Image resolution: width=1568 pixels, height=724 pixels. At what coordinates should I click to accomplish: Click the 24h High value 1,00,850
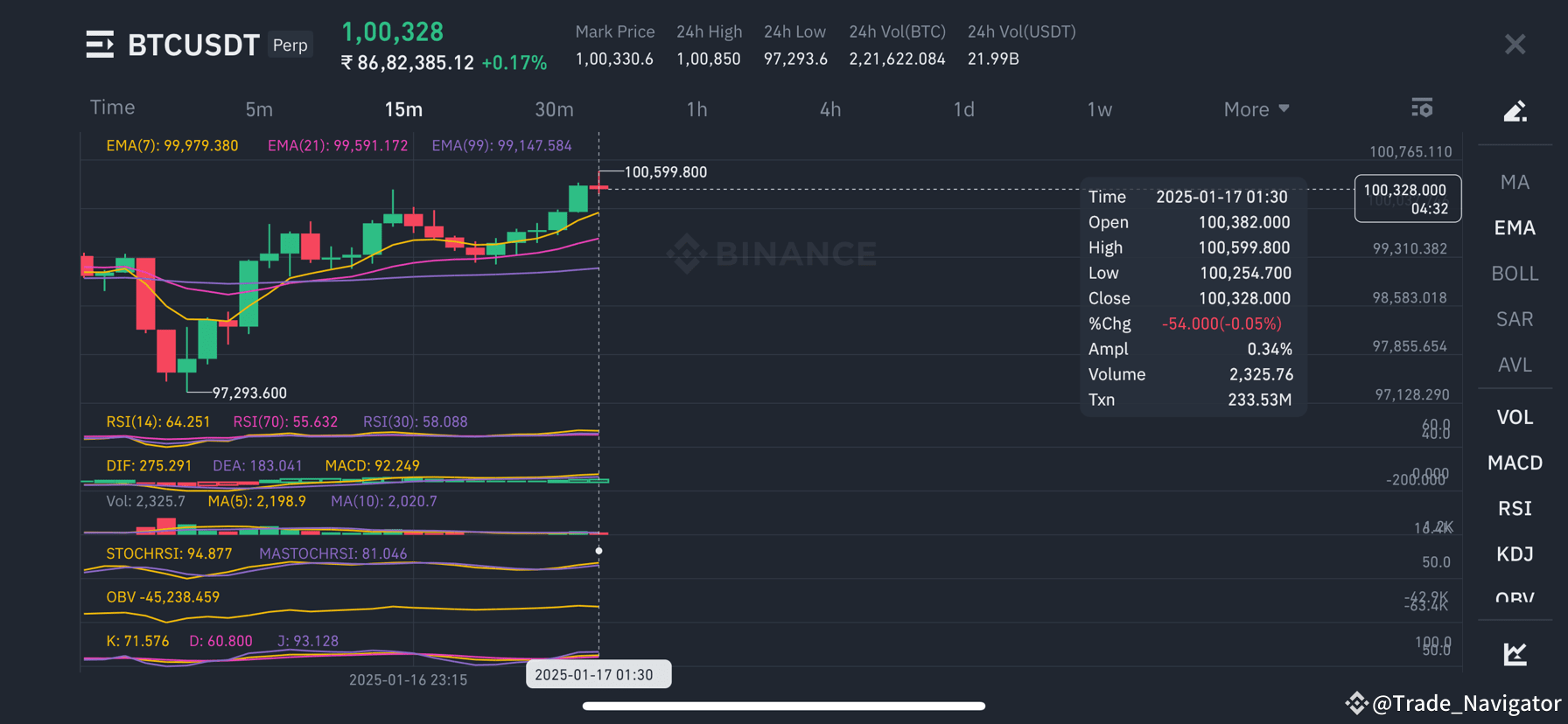tap(709, 59)
